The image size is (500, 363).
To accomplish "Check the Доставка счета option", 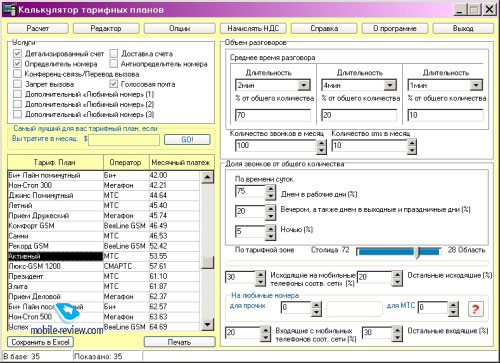I will pyautogui.click(x=114, y=53).
